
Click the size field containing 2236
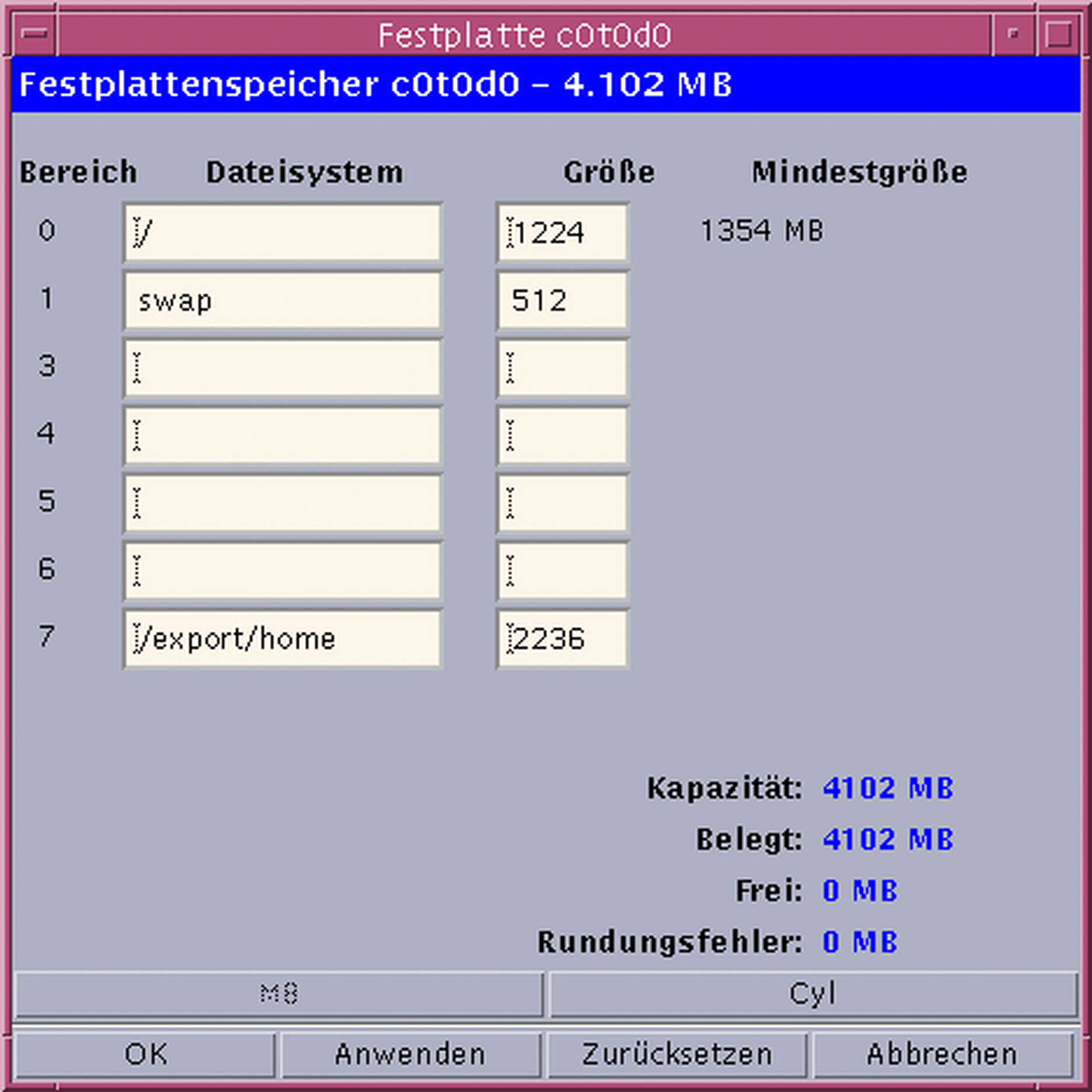tap(562, 638)
